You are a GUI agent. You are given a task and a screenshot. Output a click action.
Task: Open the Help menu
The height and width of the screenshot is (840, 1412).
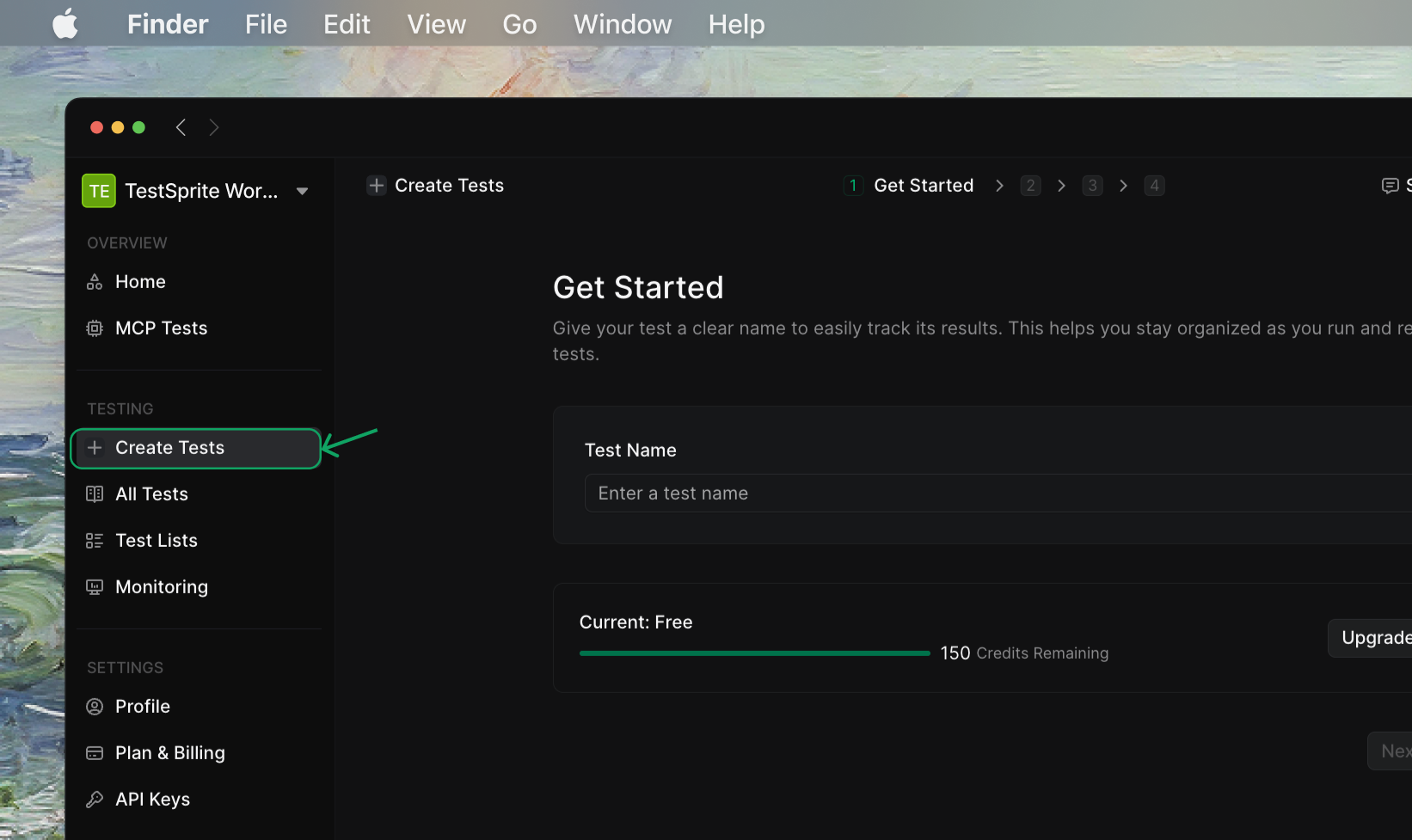pos(736,24)
